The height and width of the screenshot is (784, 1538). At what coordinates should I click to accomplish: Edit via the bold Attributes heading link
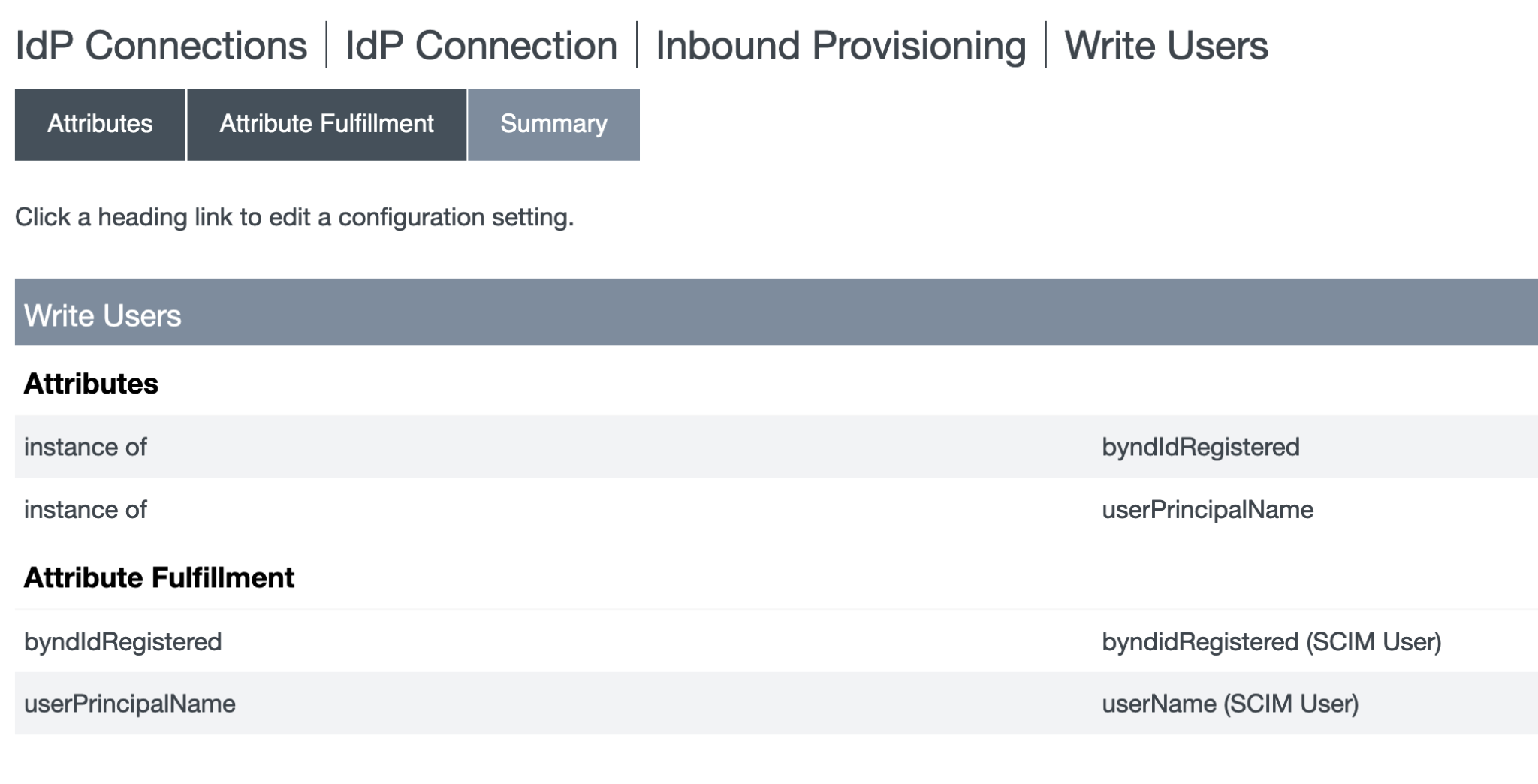[91, 384]
